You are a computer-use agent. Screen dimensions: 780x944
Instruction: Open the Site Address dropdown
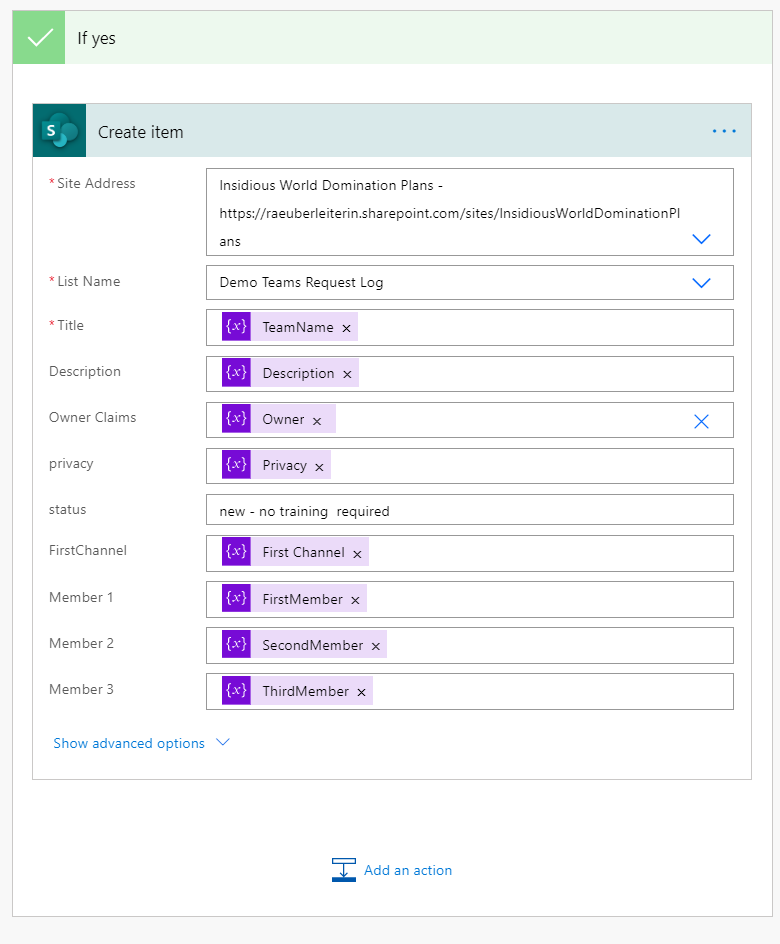(x=701, y=239)
